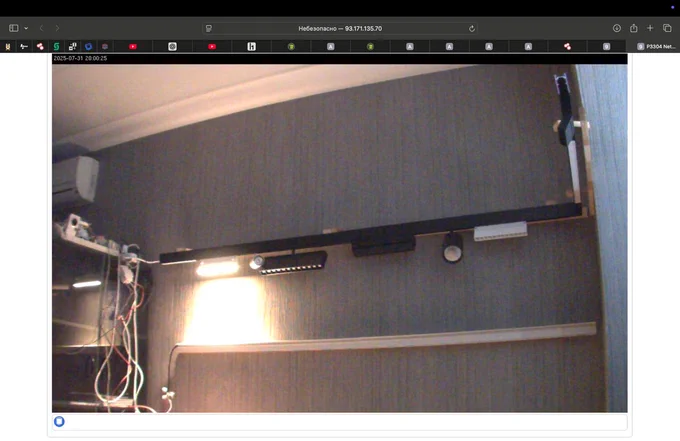Show the tab overview
The width and height of the screenshot is (680, 441).
pos(667,28)
